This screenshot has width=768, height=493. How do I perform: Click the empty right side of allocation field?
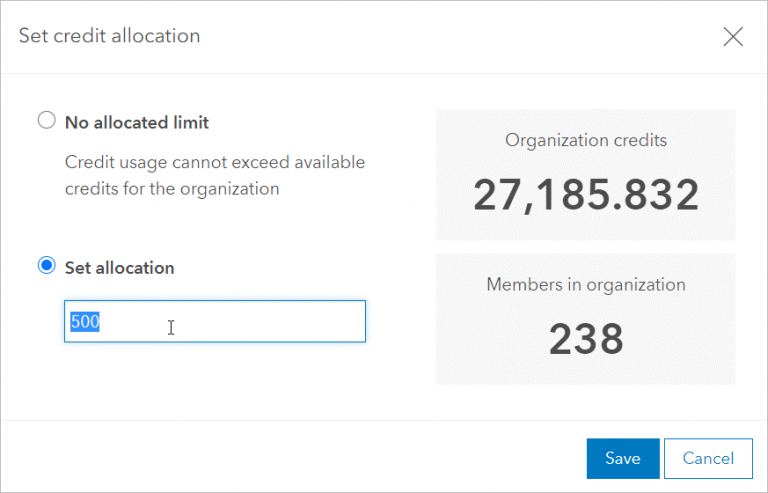coord(290,322)
